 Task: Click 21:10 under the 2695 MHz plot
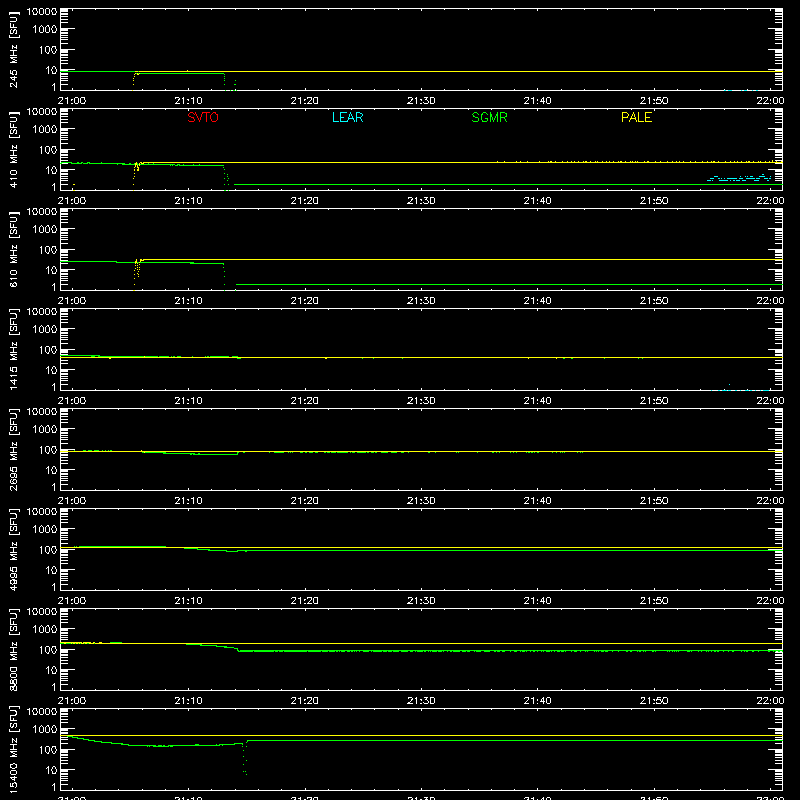[x=188, y=501]
